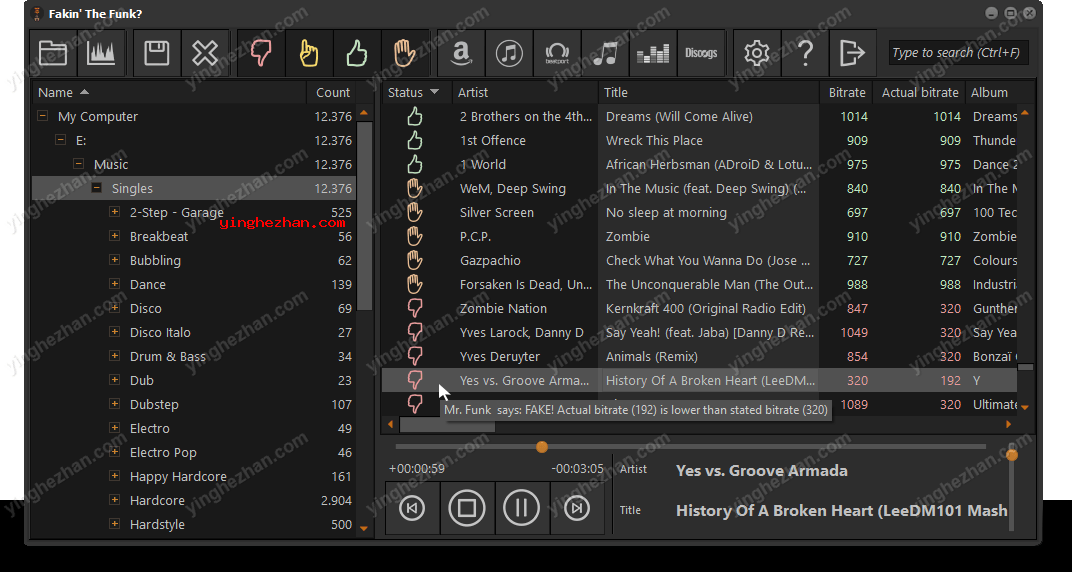Sort tree by Count column header
This screenshot has width=1072, height=572.
pos(332,92)
